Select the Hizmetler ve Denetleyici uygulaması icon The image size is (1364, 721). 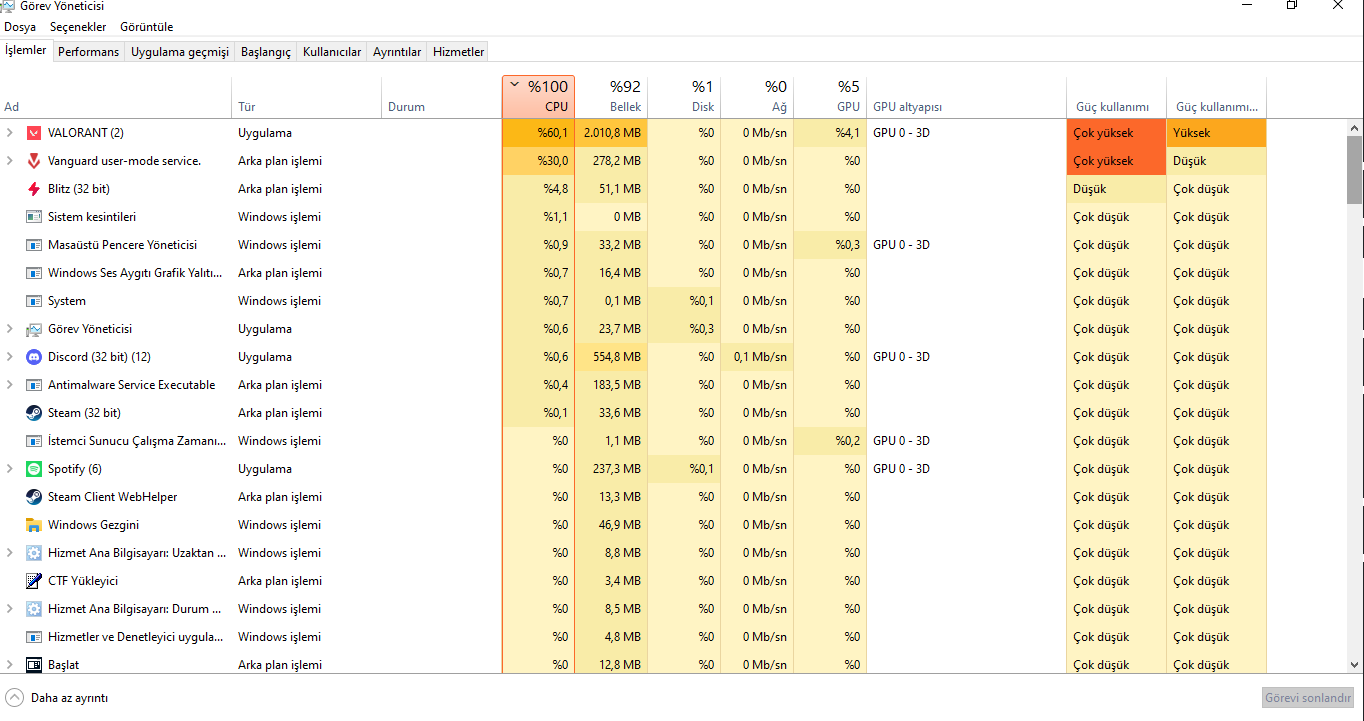click(34, 637)
